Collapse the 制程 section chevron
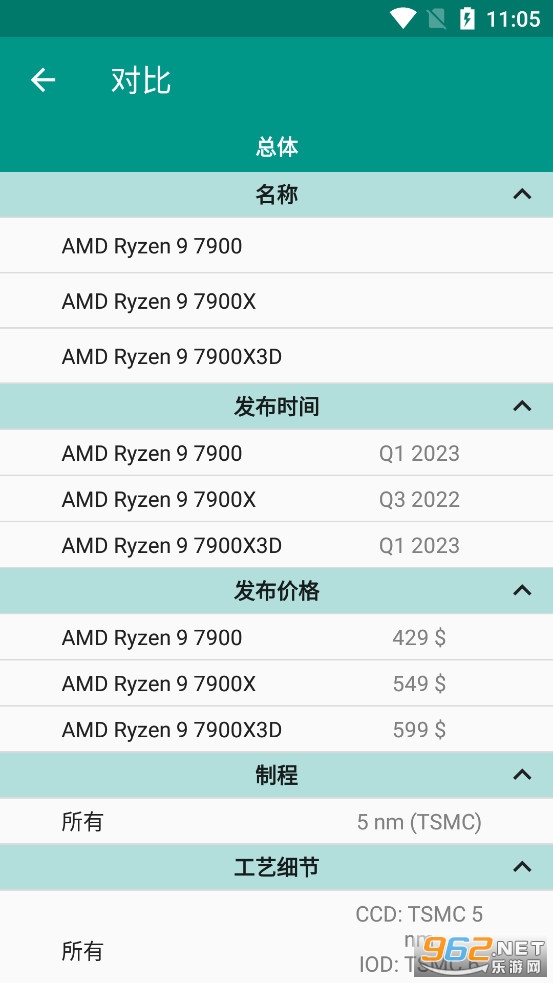Image resolution: width=553 pixels, height=983 pixels. (x=522, y=775)
